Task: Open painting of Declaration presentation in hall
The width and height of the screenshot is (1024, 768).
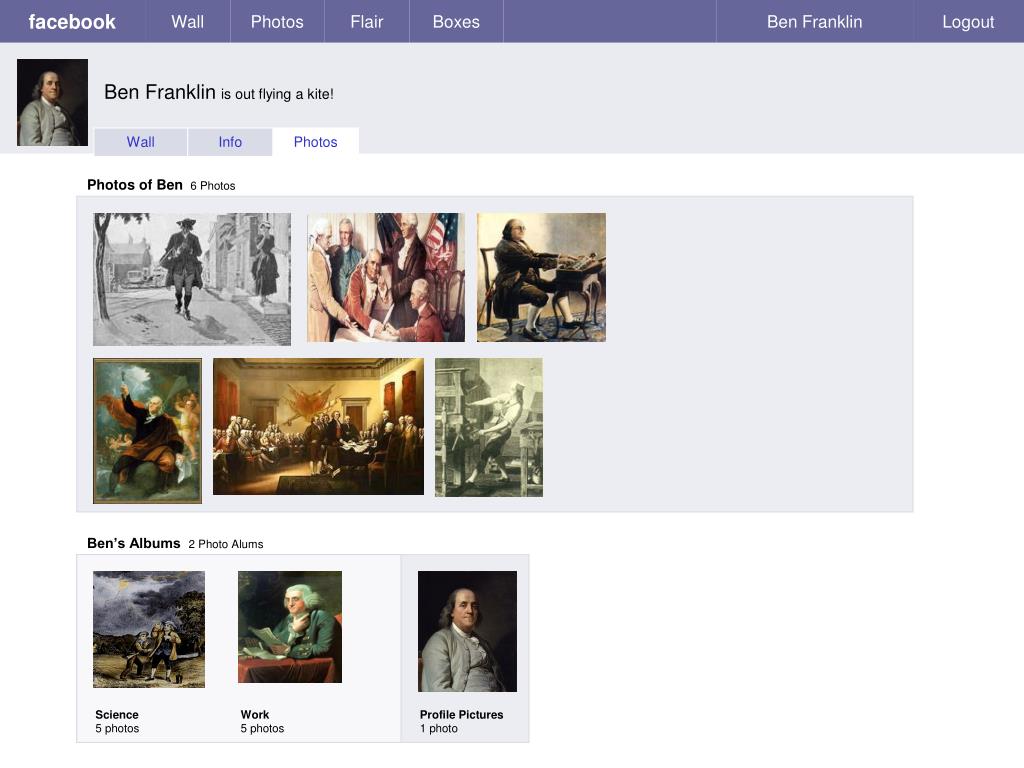Action: 318,426
